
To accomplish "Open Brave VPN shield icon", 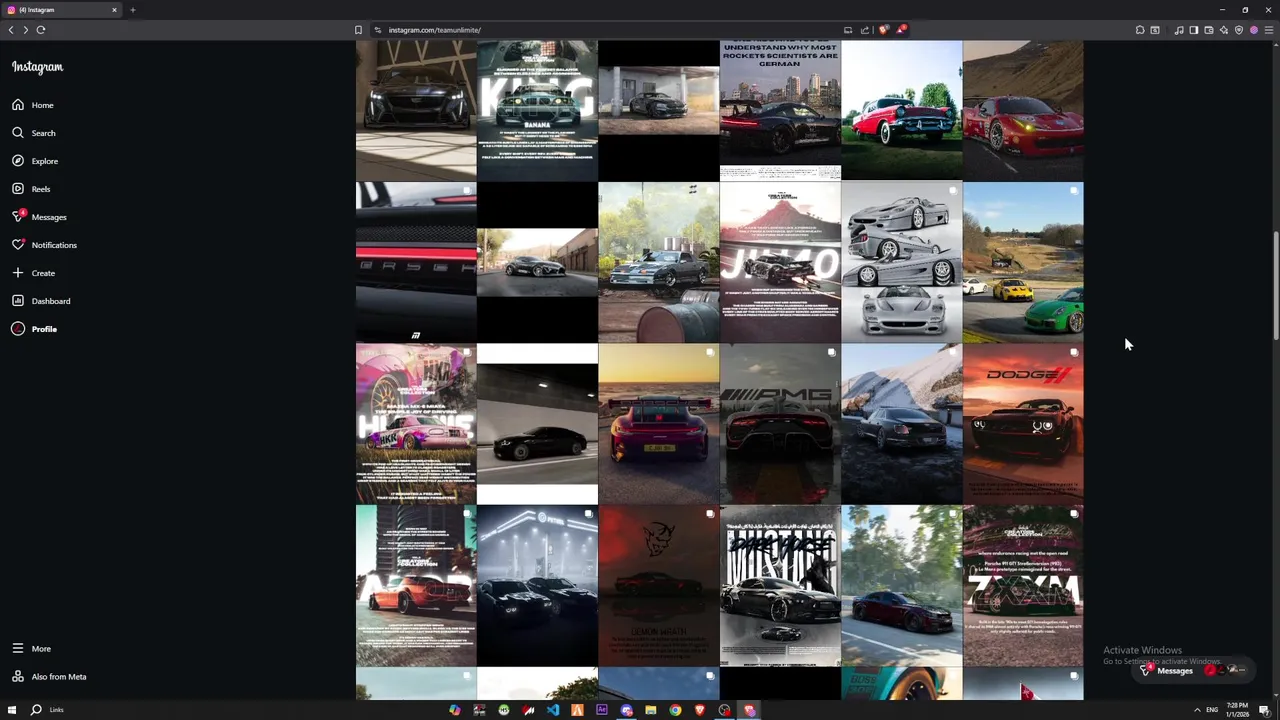I will click(1239, 30).
